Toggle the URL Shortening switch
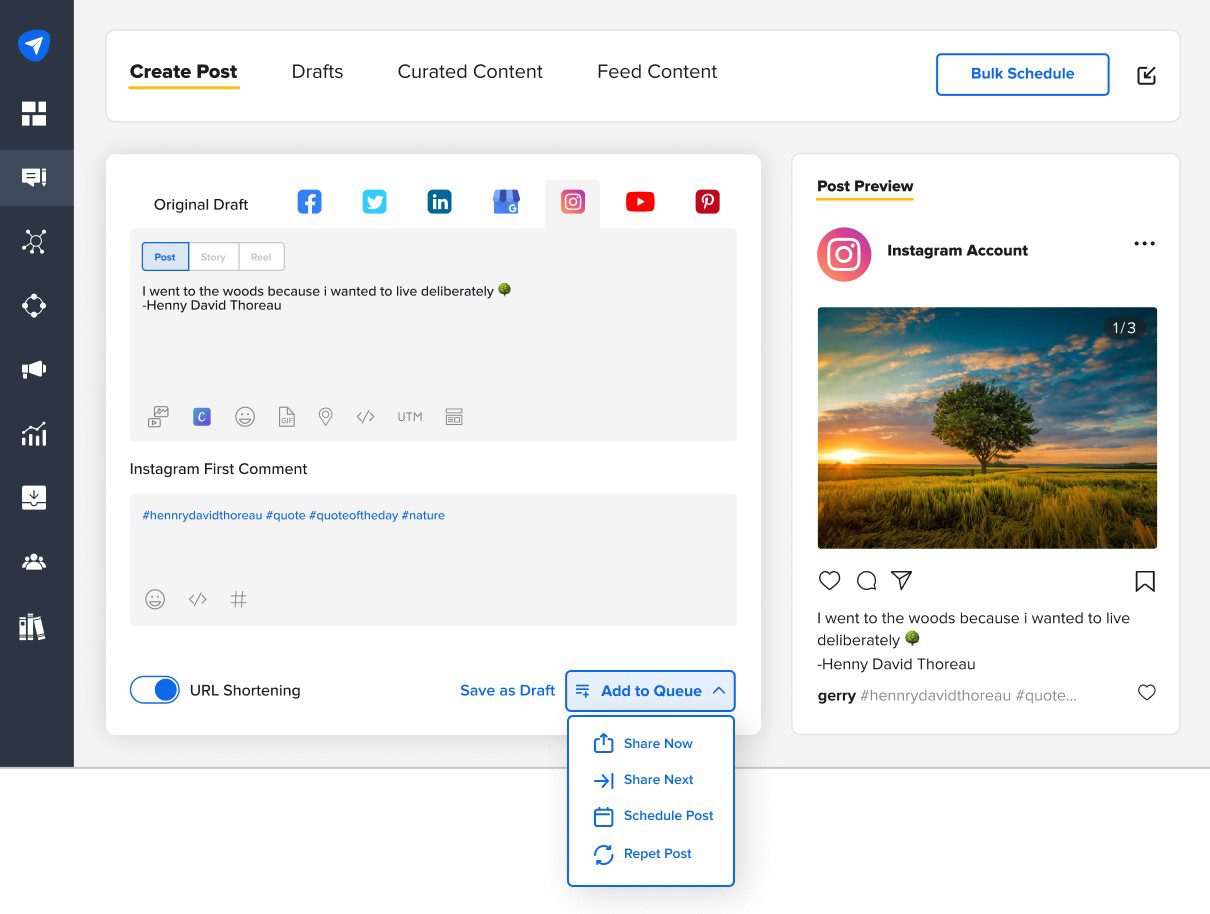1210x914 pixels. click(x=155, y=690)
